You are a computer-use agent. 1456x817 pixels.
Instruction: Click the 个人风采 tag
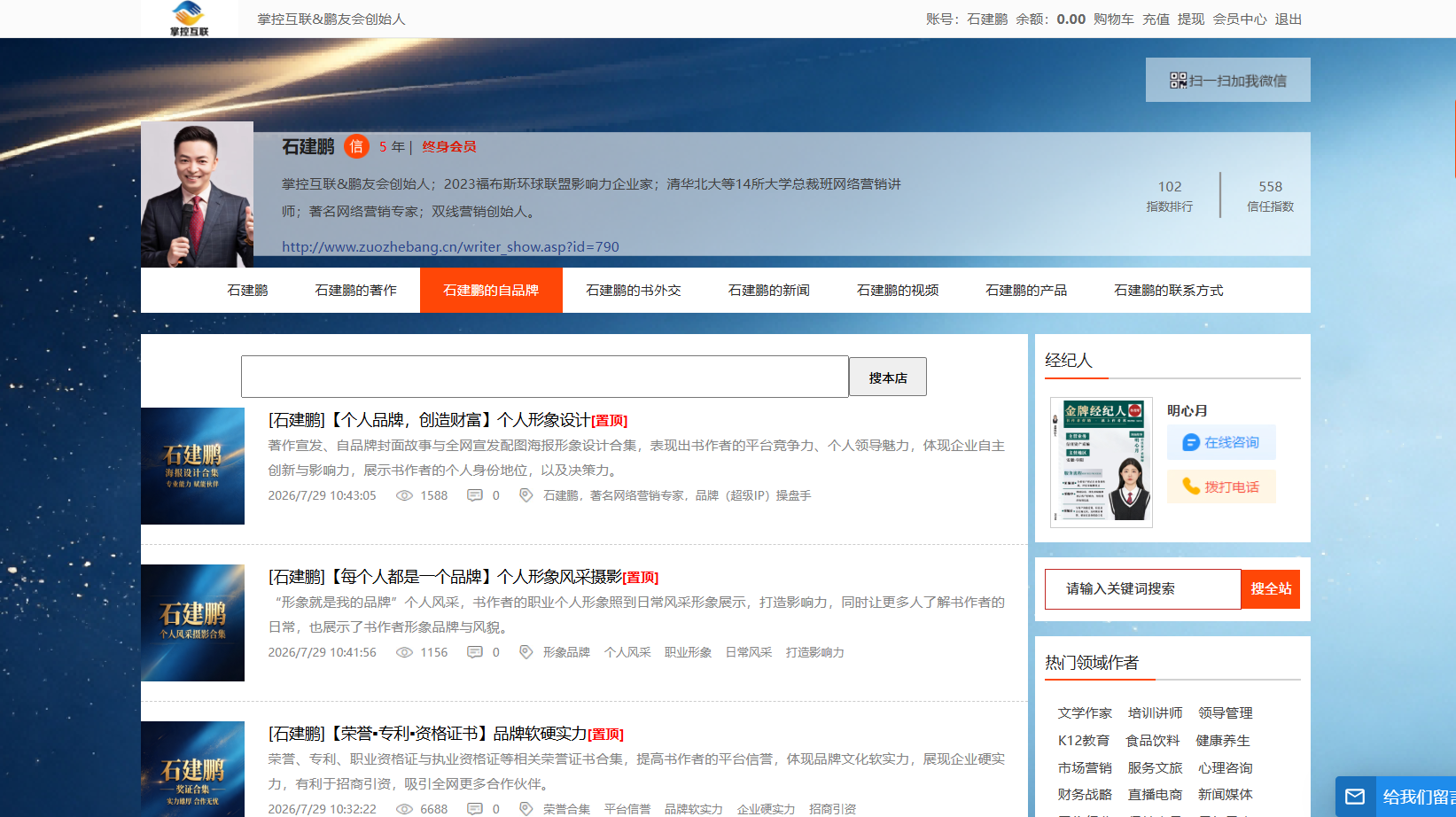coord(627,653)
